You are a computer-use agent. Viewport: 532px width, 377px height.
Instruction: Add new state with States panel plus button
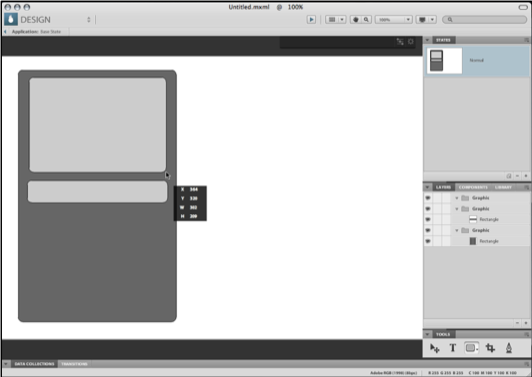(x=526, y=176)
